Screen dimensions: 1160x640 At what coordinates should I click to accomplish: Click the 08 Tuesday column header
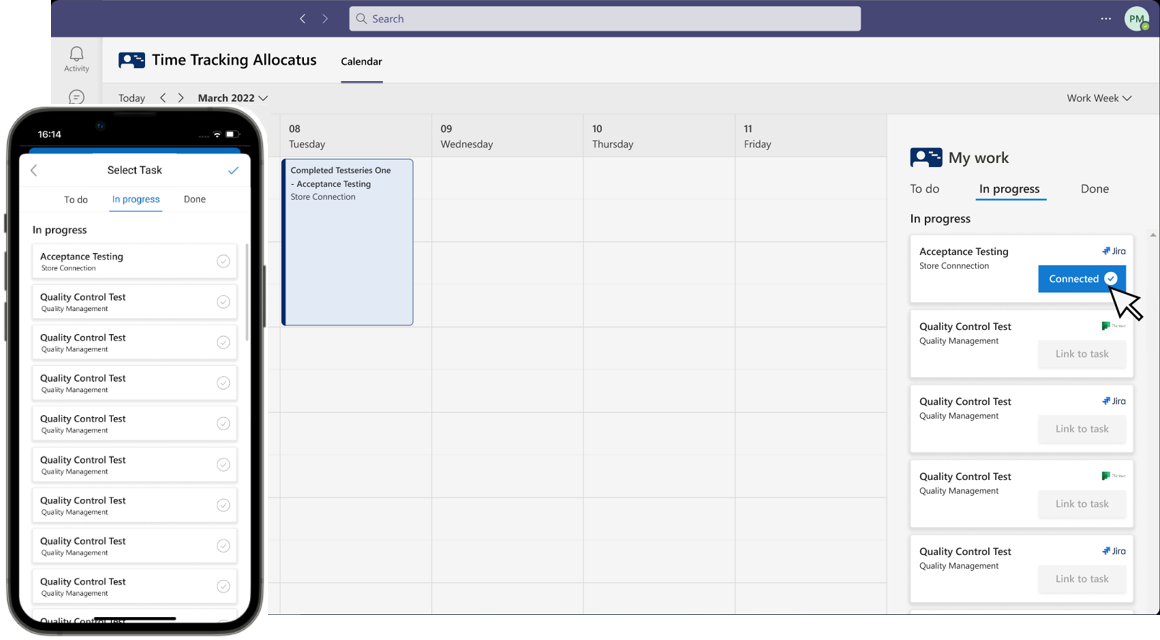355,136
